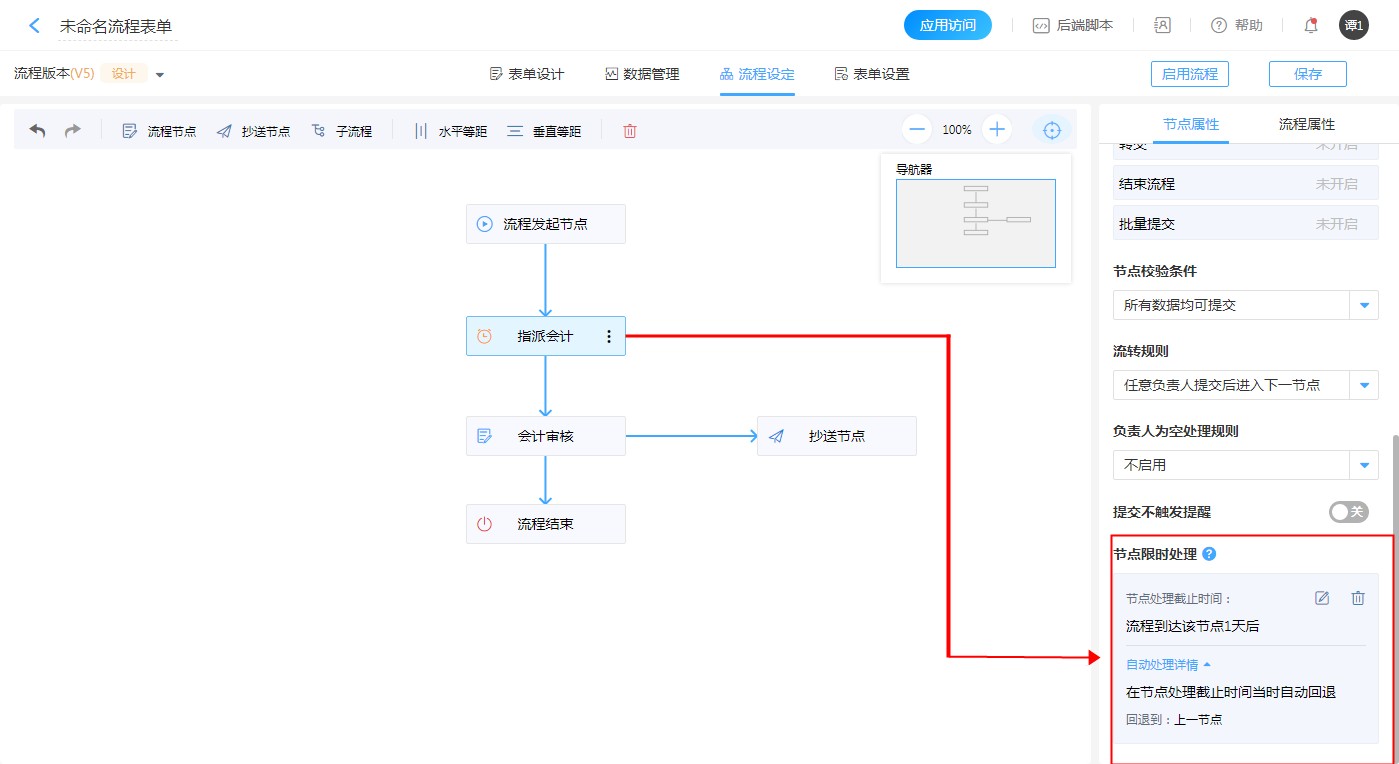Delete the node deadline rule
This screenshot has height=764, width=1399.
pos(1357,598)
